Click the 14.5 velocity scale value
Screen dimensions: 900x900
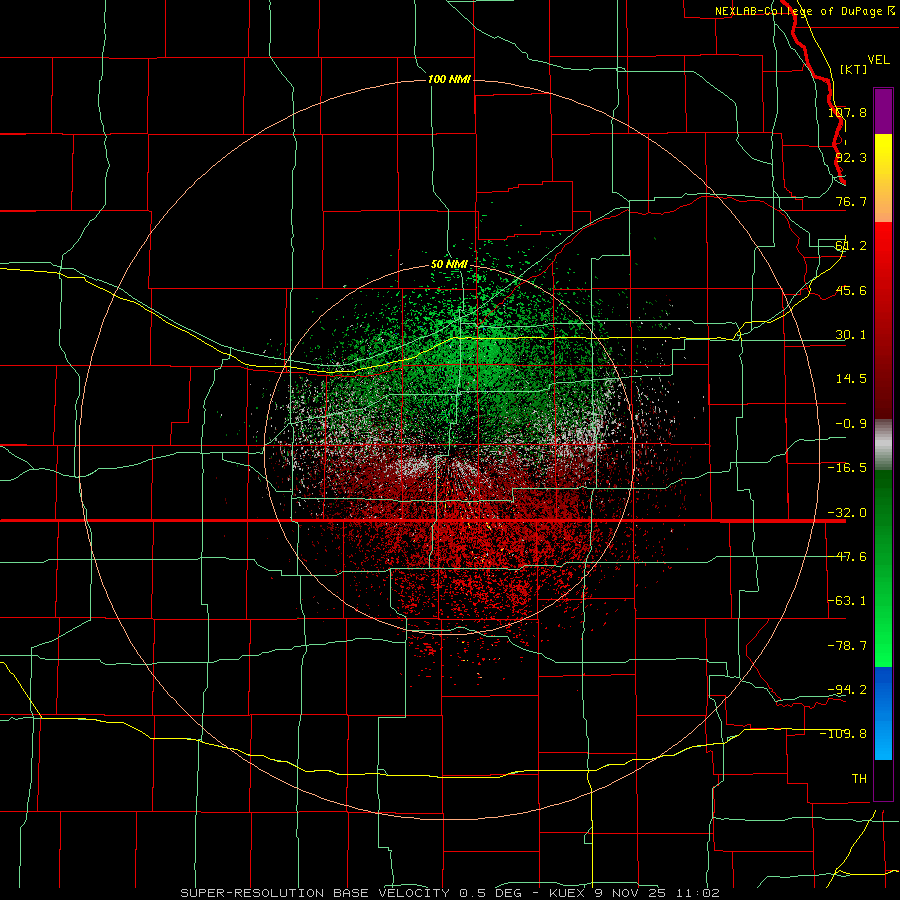851,379
